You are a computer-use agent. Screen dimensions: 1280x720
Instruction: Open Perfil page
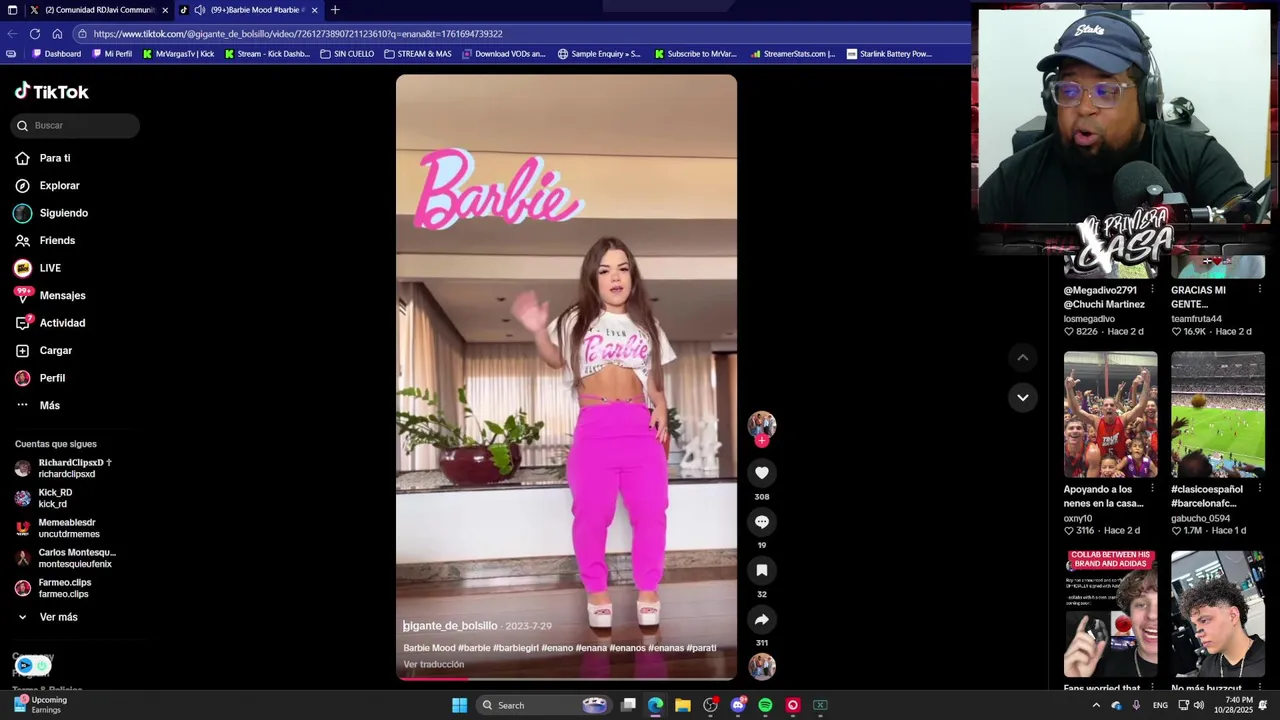coord(40,378)
